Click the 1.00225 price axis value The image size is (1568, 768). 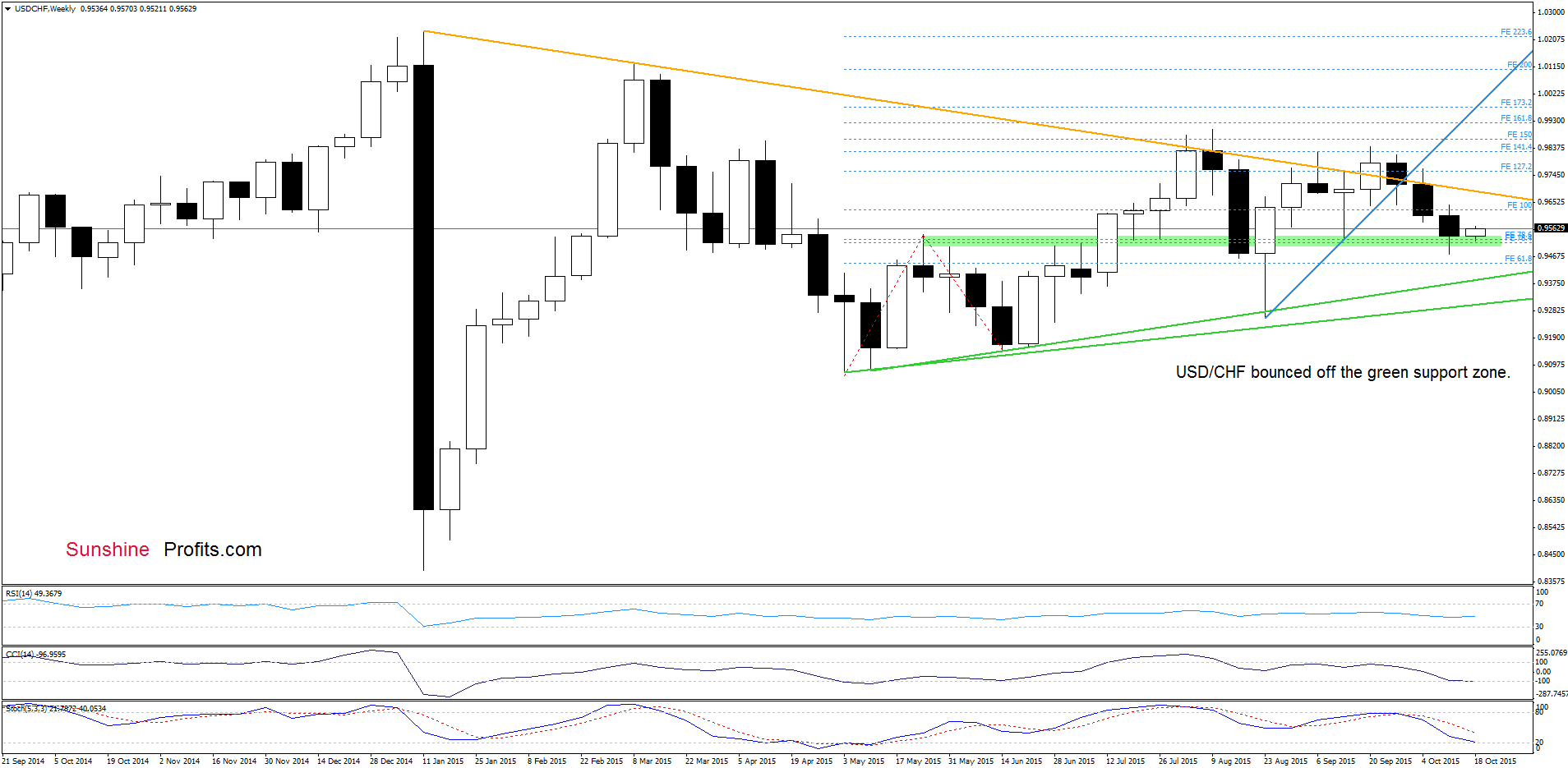1551,94
